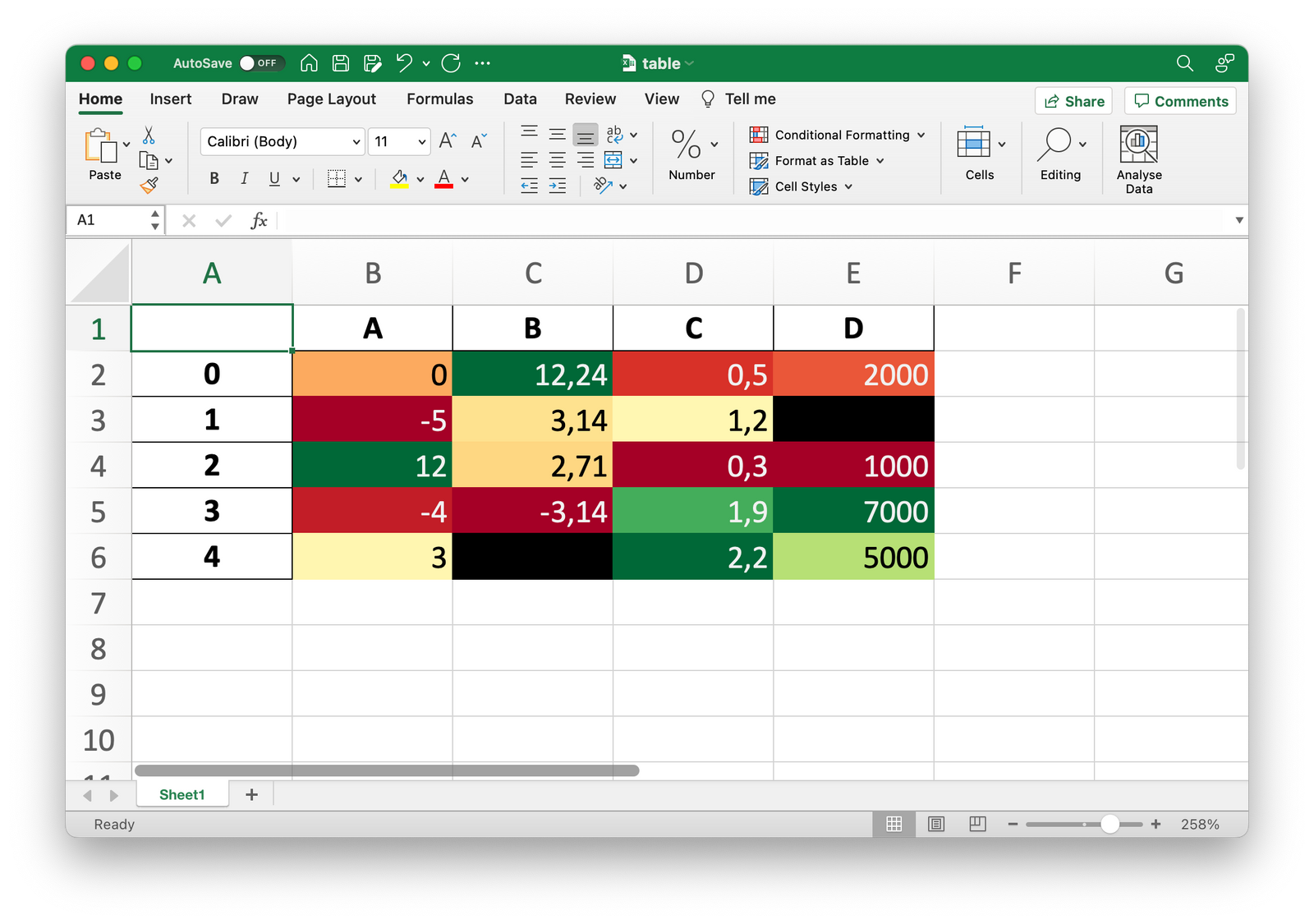This screenshot has height=924, width=1314.
Task: Change the font color using the red swatch
Action: (x=443, y=178)
